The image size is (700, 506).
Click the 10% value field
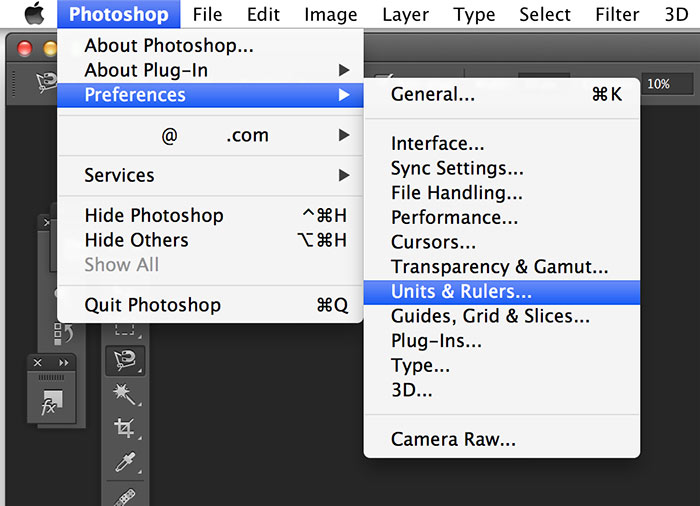667,84
